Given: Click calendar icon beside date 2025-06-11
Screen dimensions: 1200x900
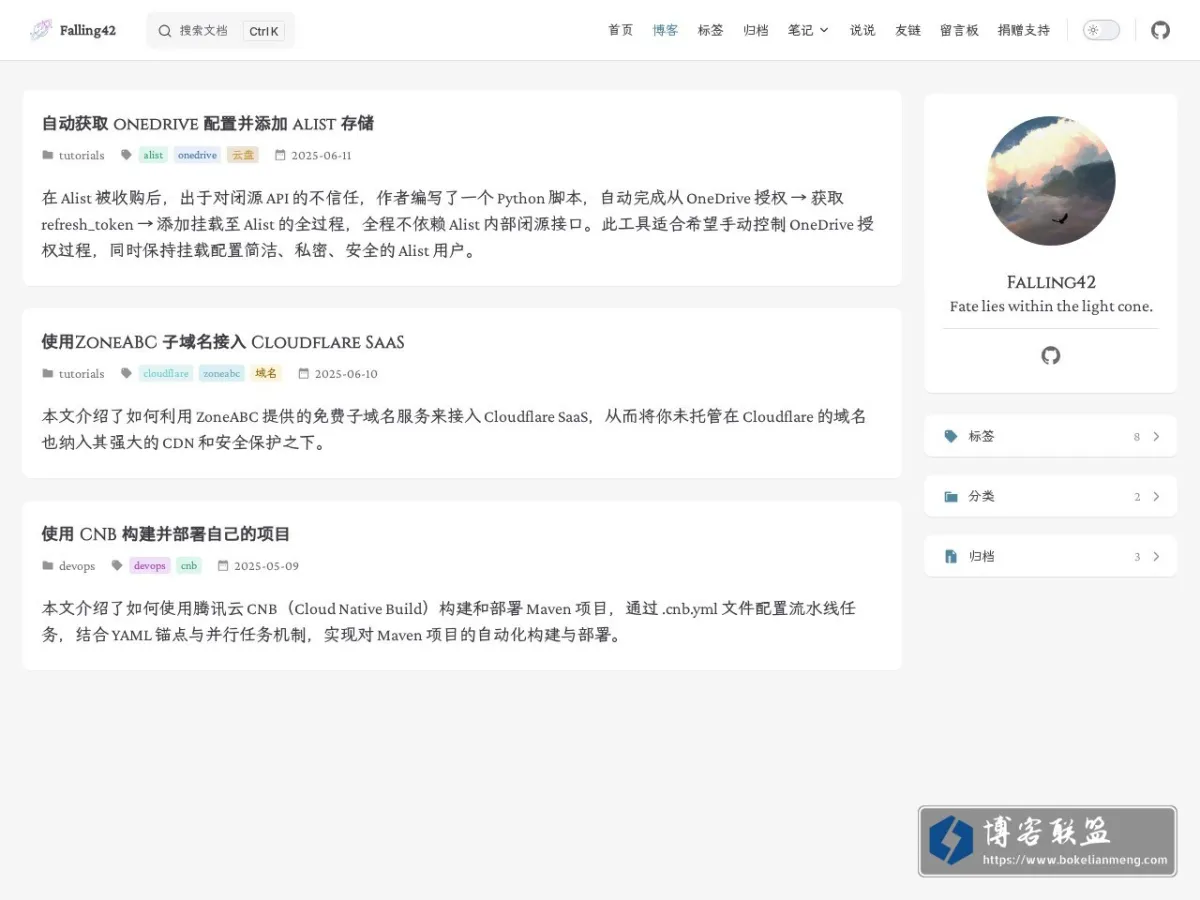Looking at the screenshot, I should (280, 155).
